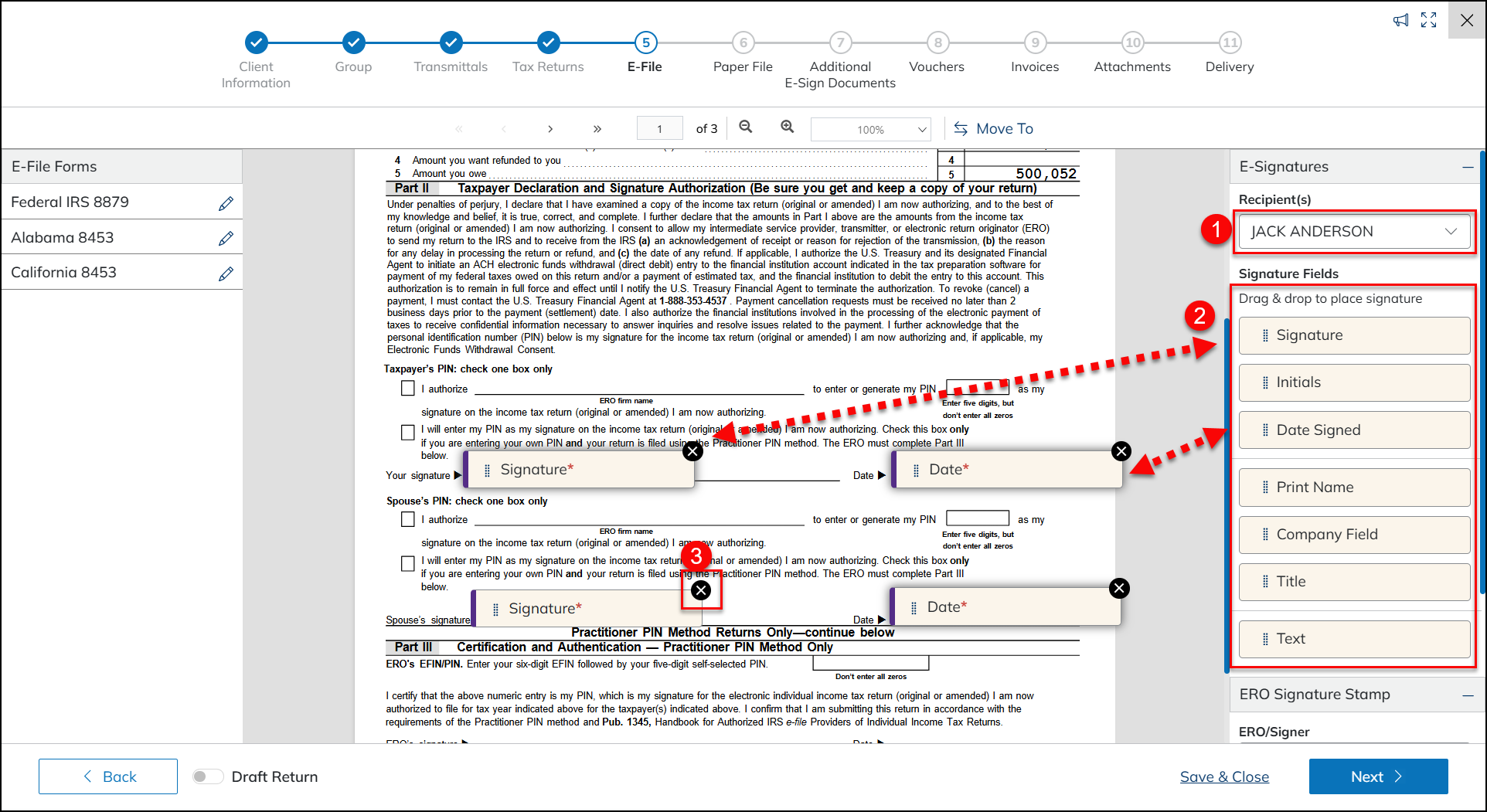The width and height of the screenshot is (1487, 812).
Task: Collapse the E-Signatures panel
Action: pyautogui.click(x=1467, y=167)
